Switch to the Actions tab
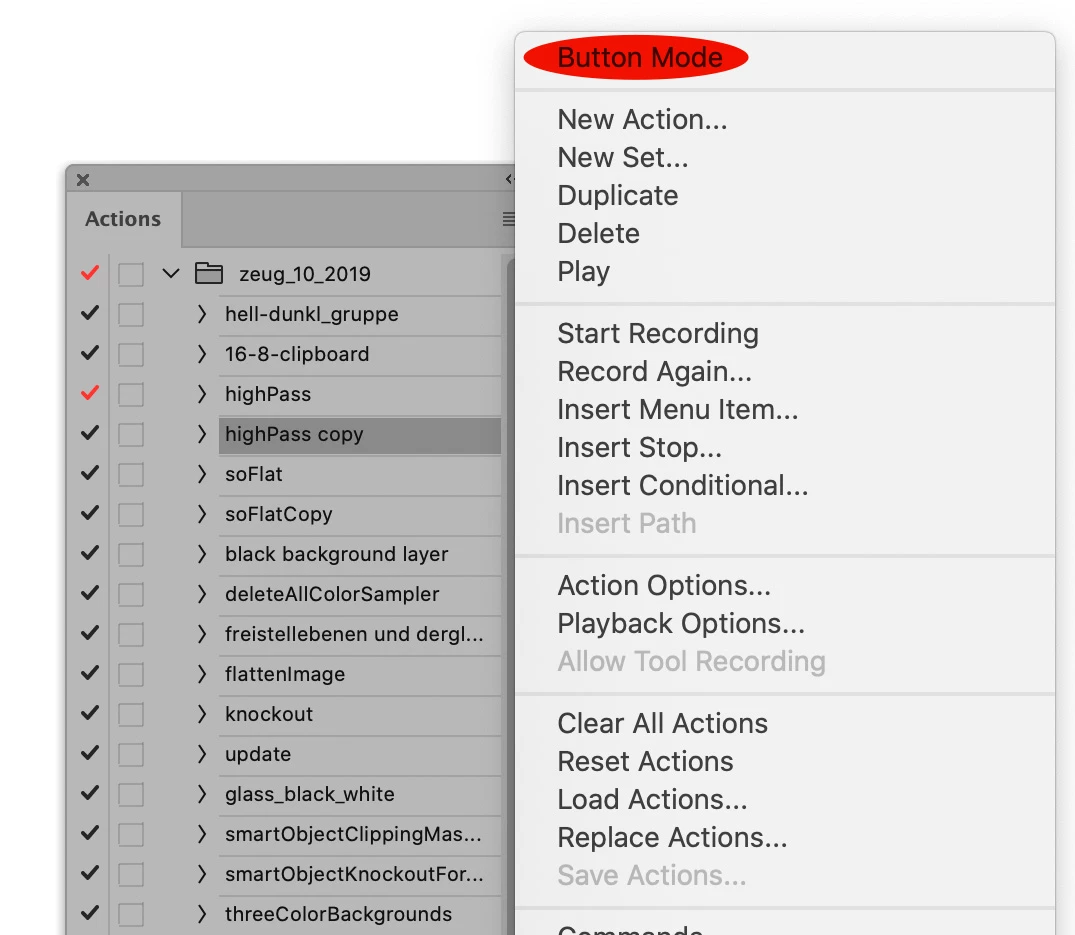 123,219
